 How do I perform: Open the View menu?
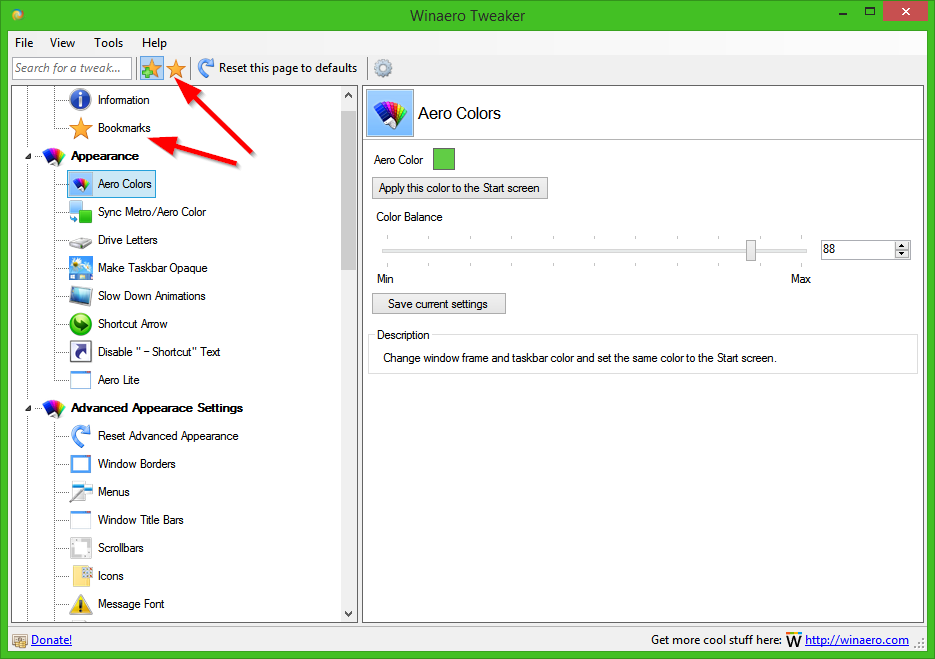coord(62,43)
